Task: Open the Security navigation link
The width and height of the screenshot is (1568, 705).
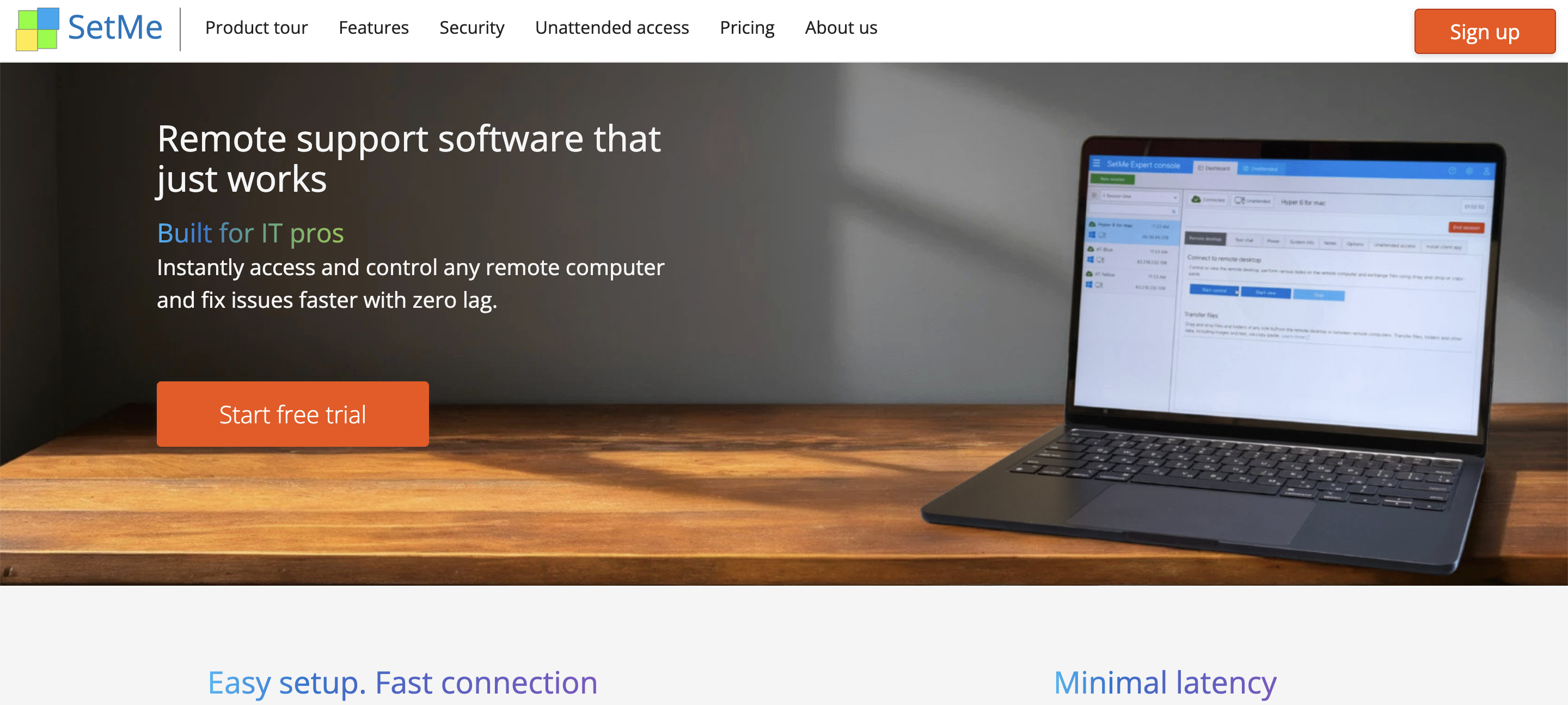Action: point(471,27)
